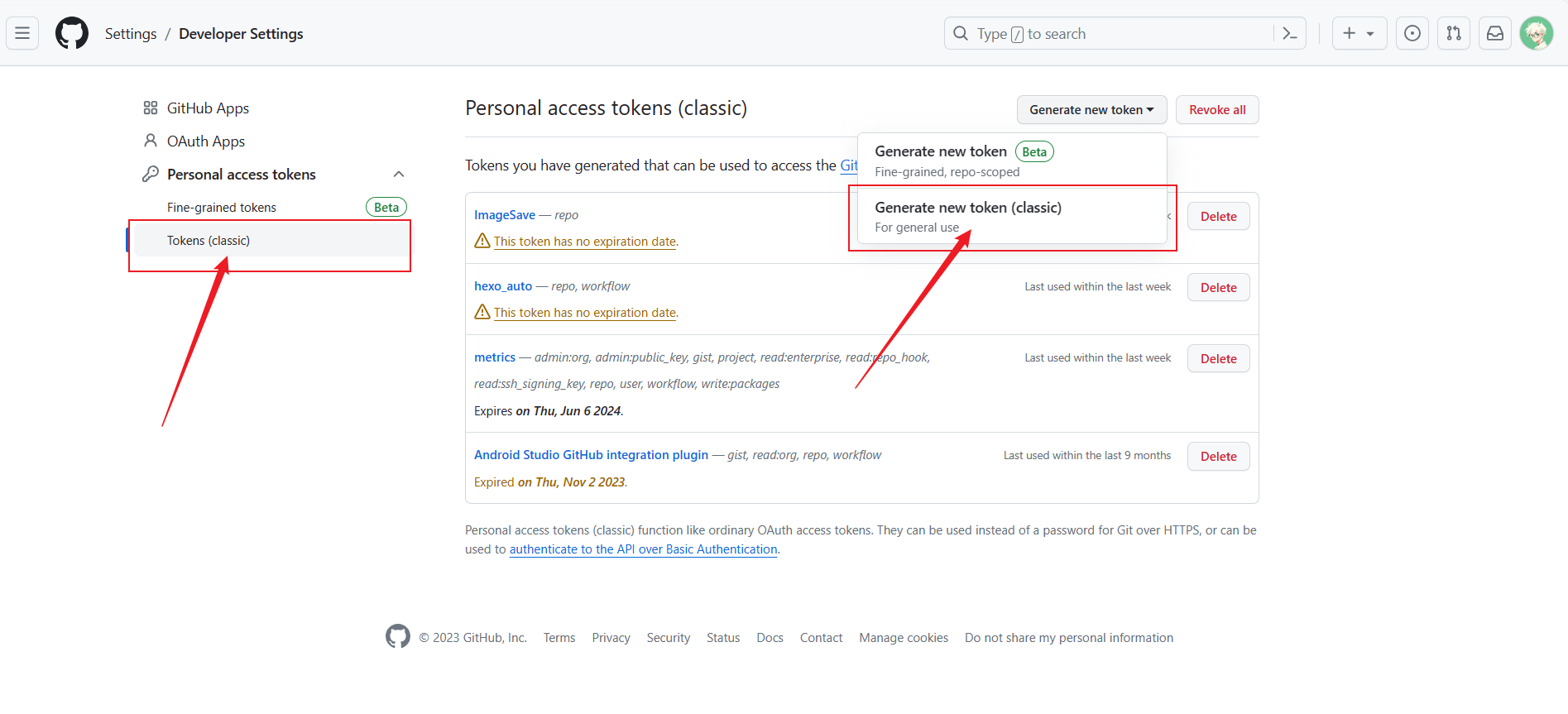Click the Personal access tokens (classic) heading

606,108
